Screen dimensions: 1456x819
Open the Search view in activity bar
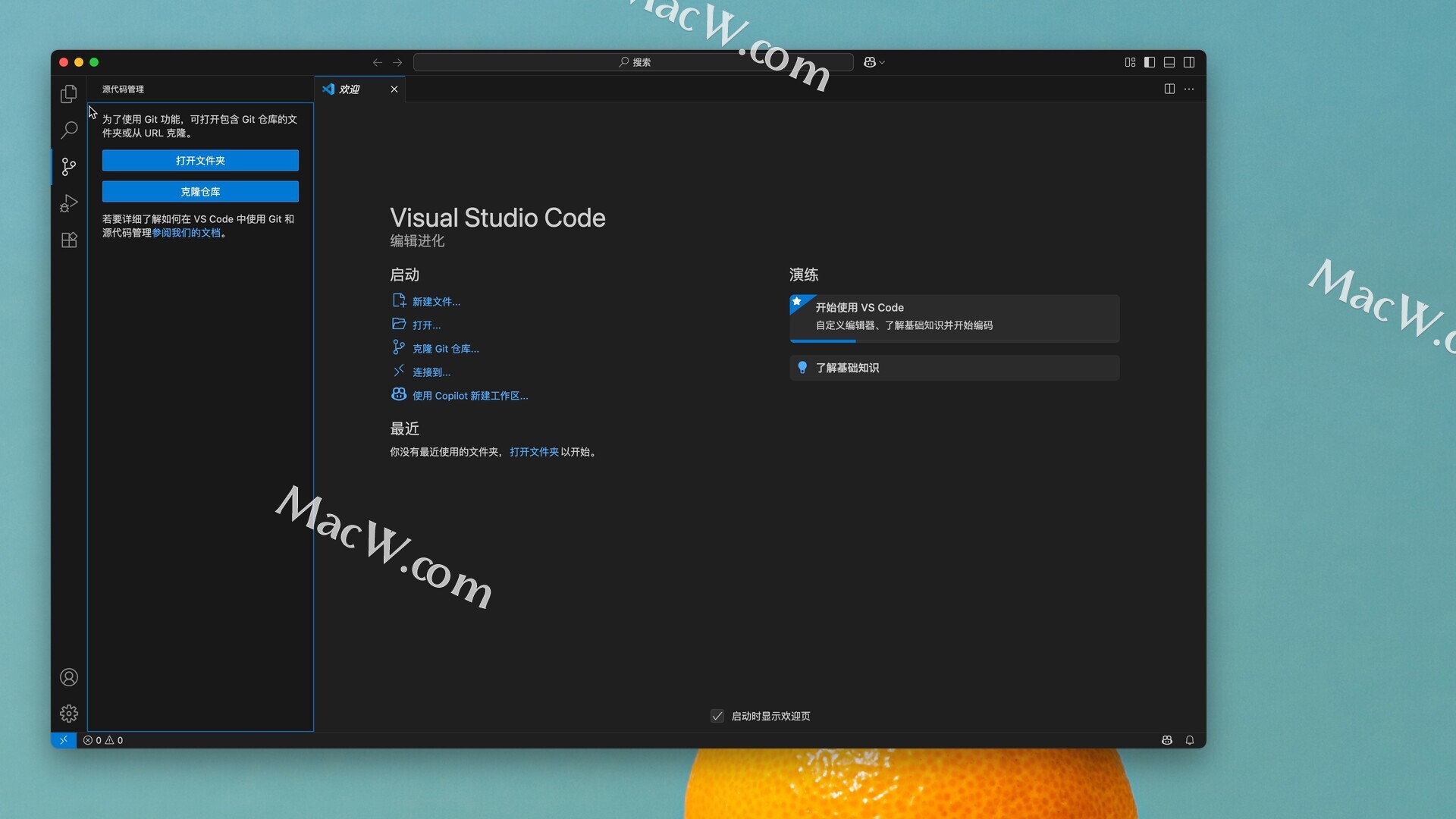coord(69,130)
